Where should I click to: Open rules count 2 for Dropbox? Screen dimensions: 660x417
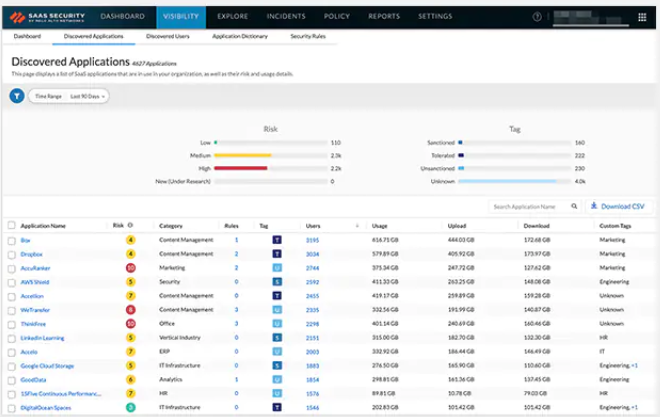point(236,254)
